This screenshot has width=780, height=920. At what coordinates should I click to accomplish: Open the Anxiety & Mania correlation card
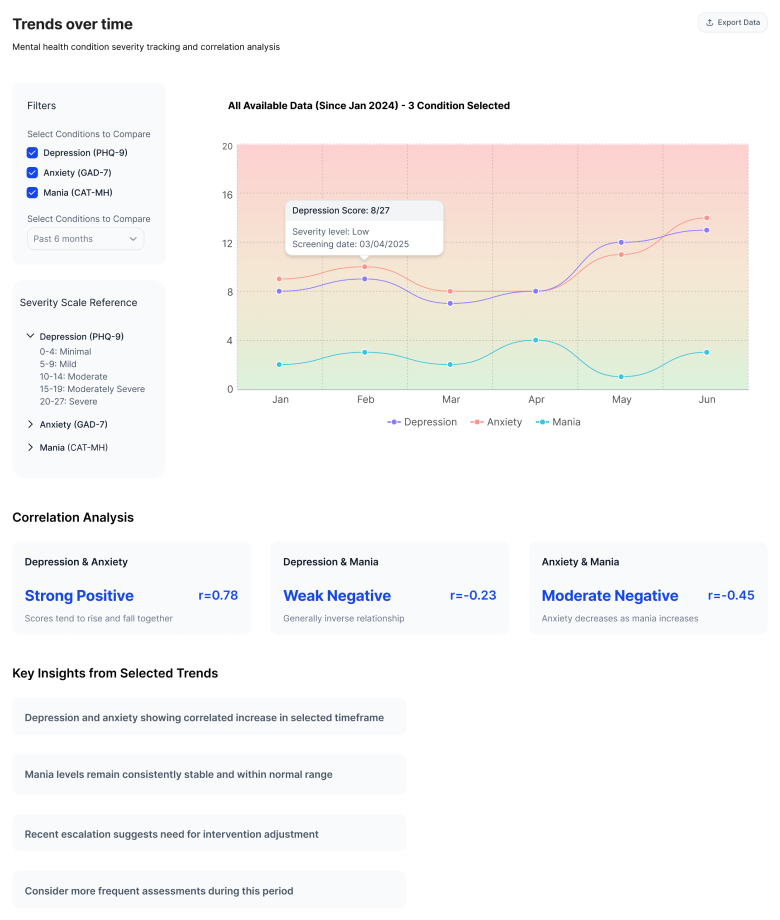tap(649, 588)
